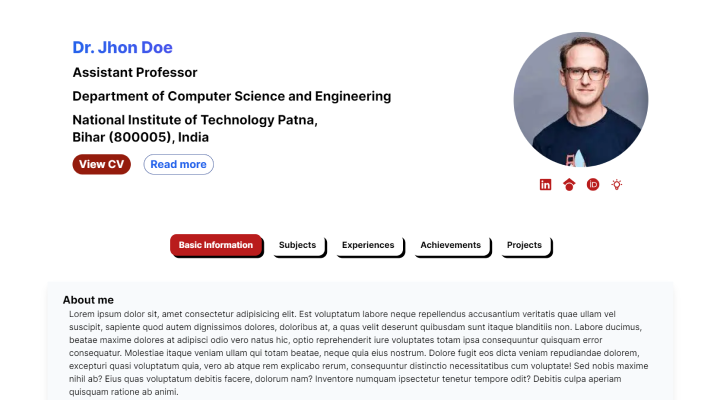Open the LinkedIn profile icon
Image resolution: width=720 pixels, height=400 pixels.
[x=545, y=184]
